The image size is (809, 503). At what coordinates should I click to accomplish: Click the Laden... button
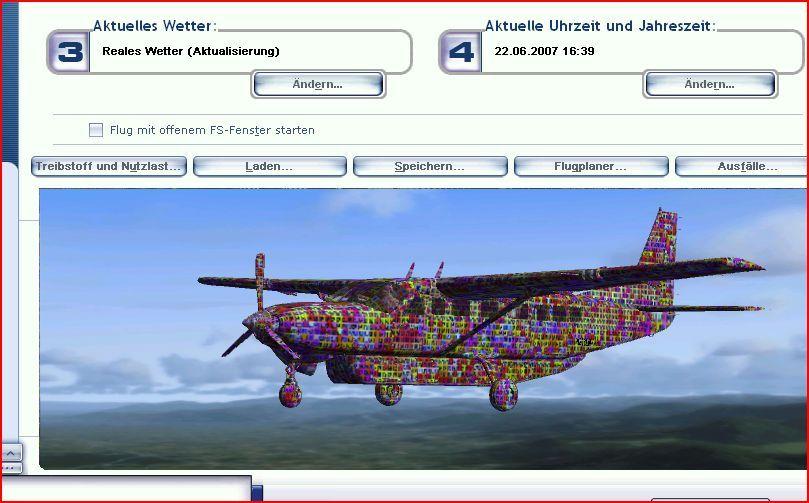point(269,166)
